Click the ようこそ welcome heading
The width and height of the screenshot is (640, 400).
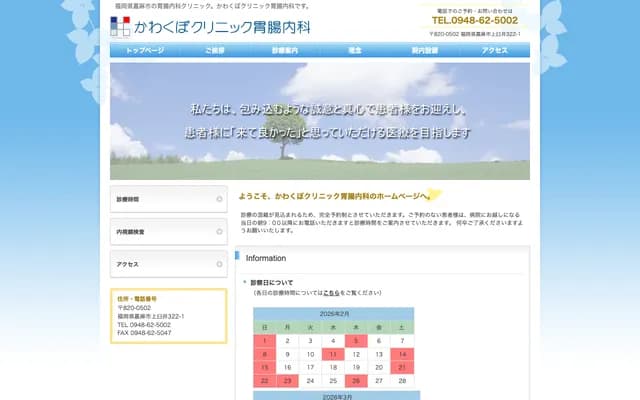pos(335,196)
